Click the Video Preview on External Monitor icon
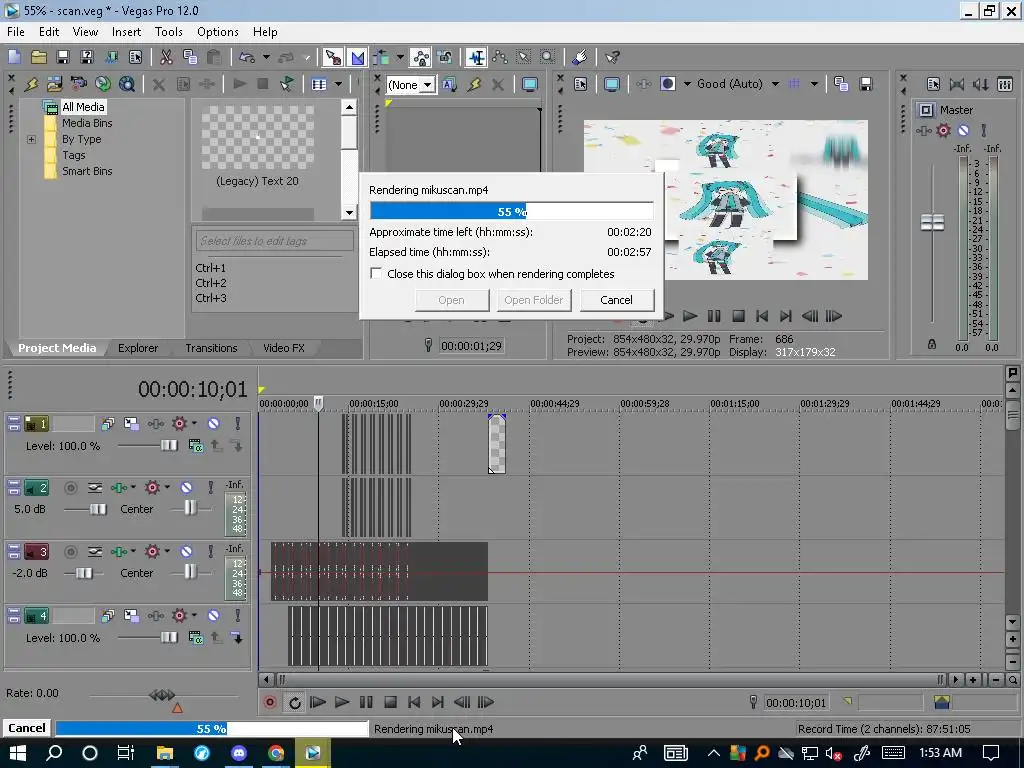Image resolution: width=1024 pixels, height=768 pixels. [x=612, y=84]
